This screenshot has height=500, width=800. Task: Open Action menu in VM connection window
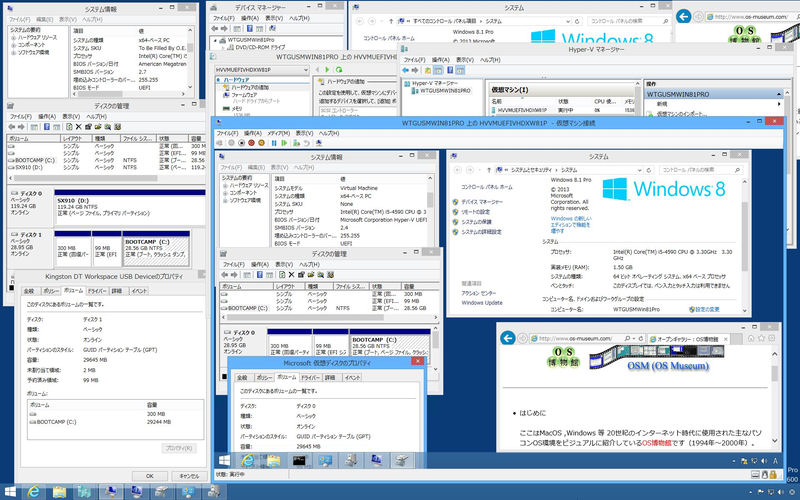tap(253, 133)
